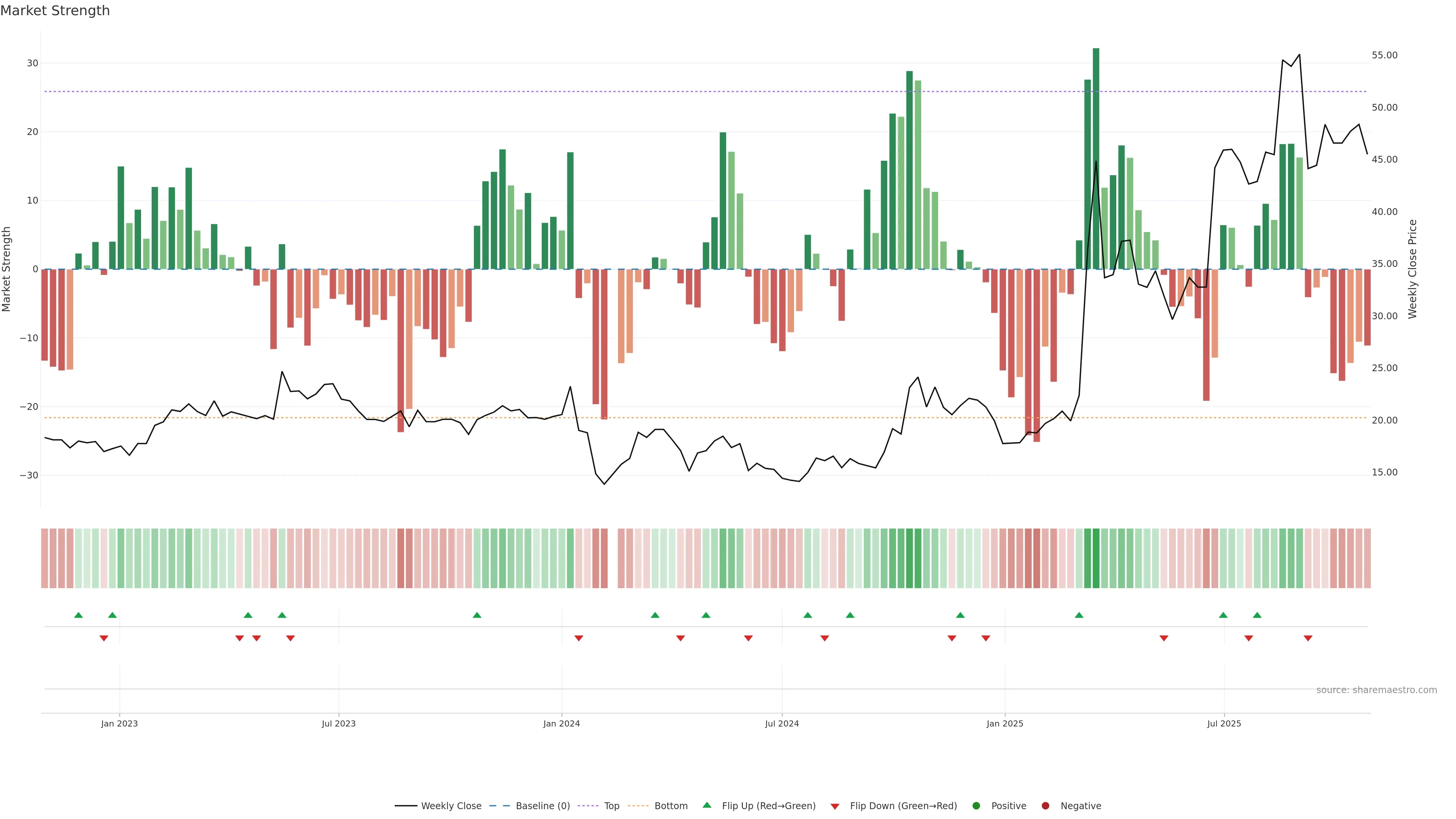Click the darkest green cell in heatmap strip
1456x819 pixels.
[1096, 559]
